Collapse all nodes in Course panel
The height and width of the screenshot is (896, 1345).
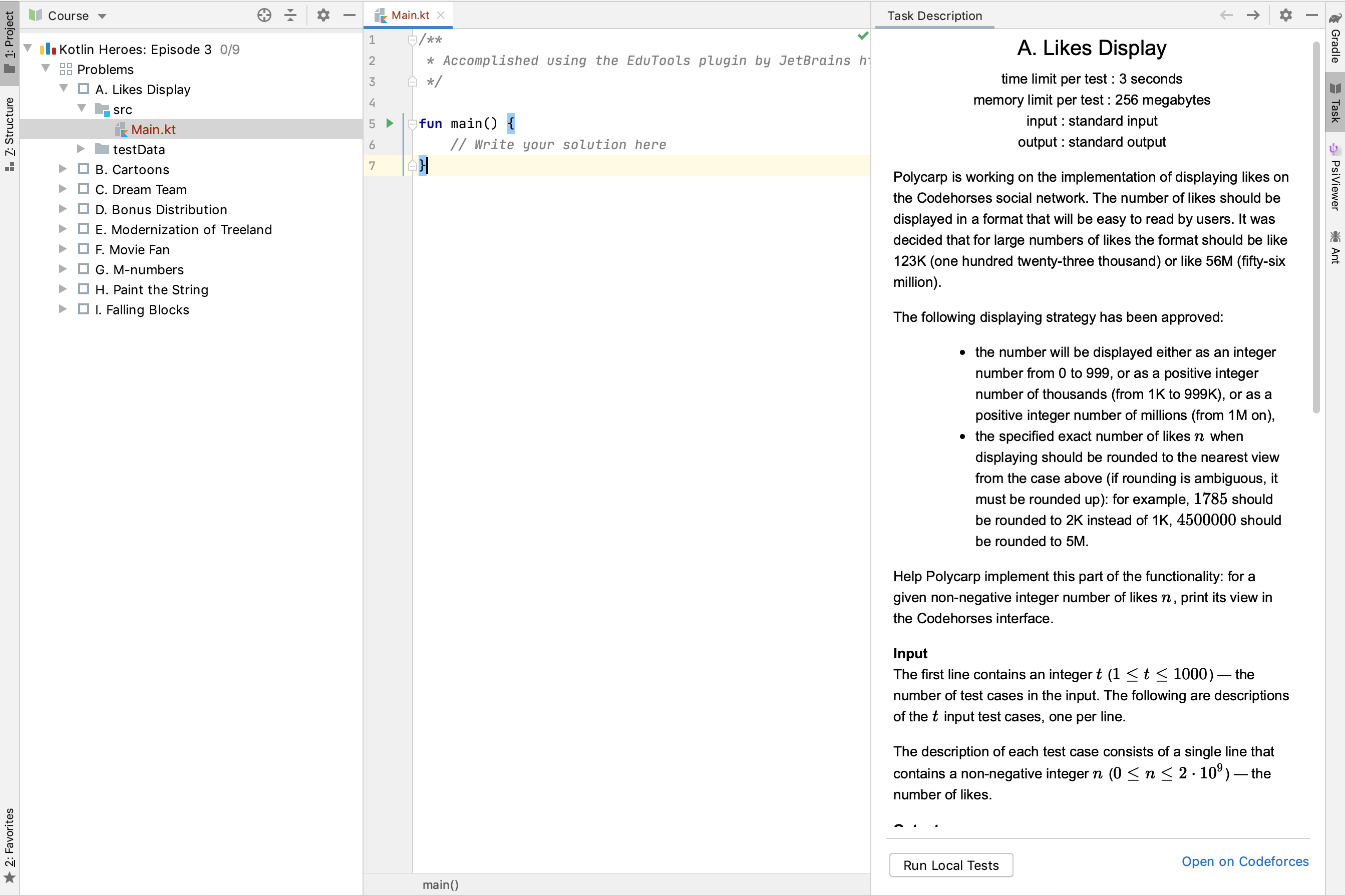tap(290, 16)
